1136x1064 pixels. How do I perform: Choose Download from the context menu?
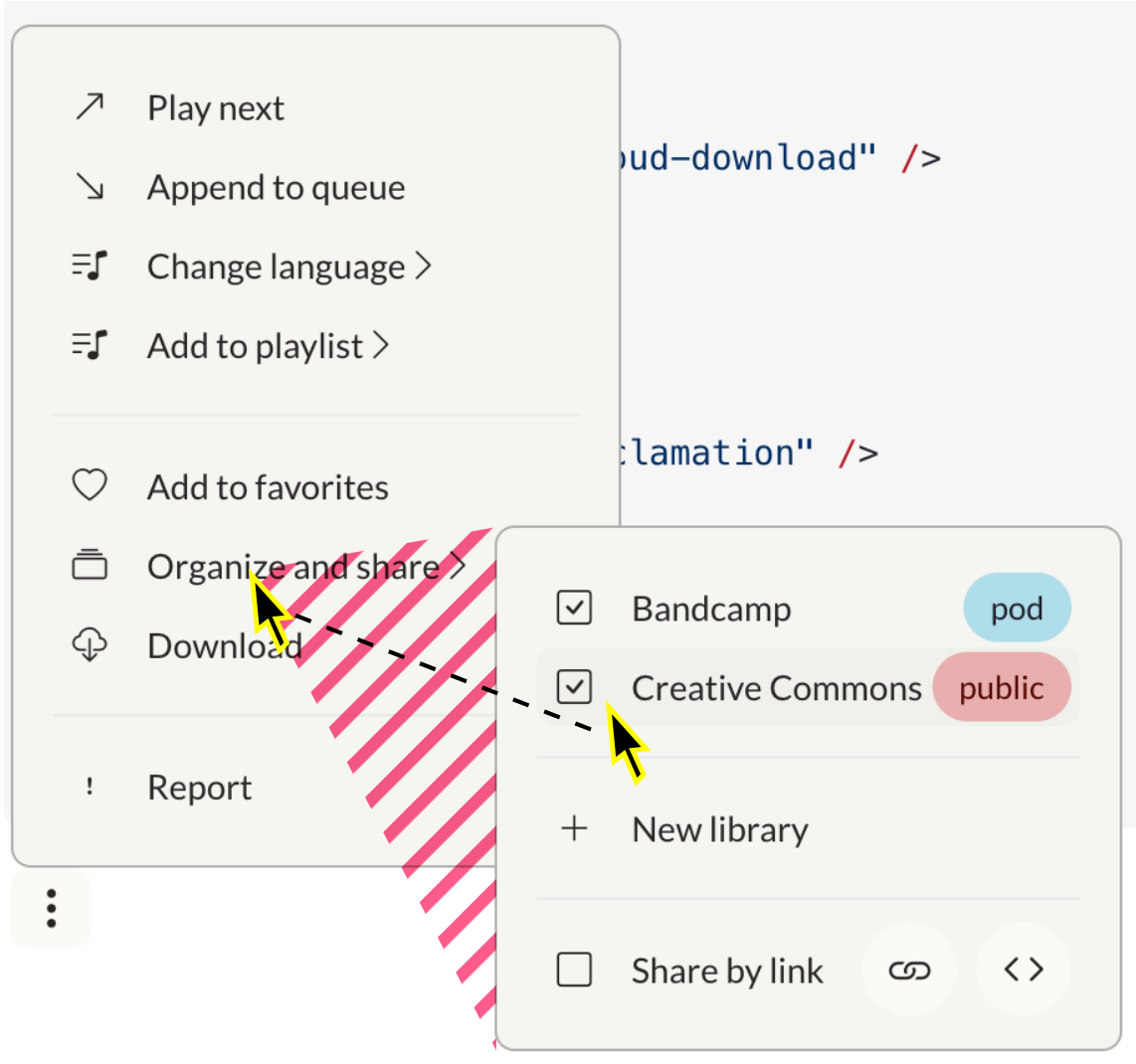223,645
